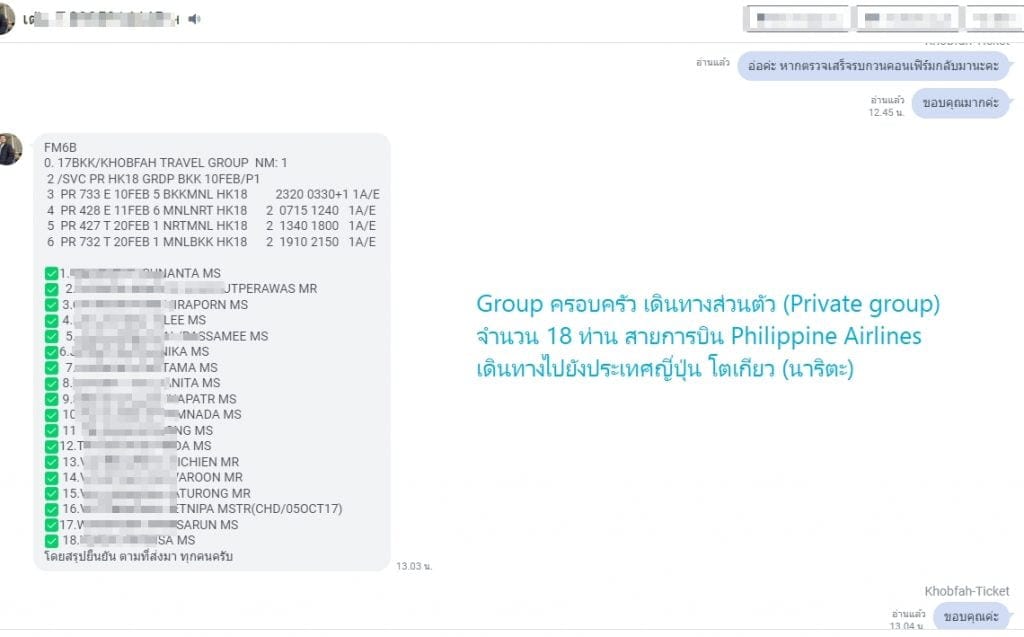The width and height of the screenshot is (1024, 637).
Task: Click sender avatar beside the FM6B message
Action: [x=9, y=150]
